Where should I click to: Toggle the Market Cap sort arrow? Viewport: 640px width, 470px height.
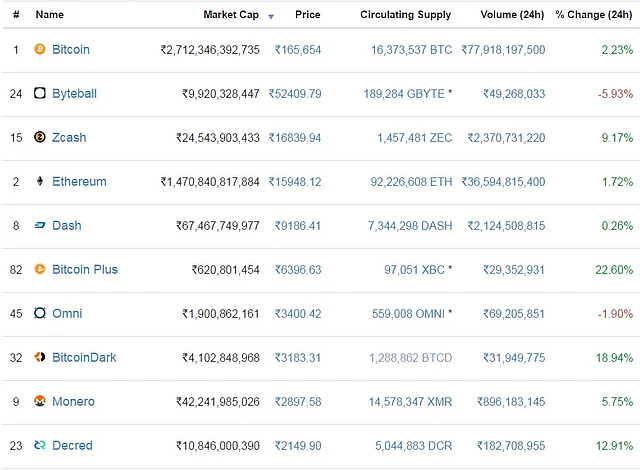click(271, 17)
